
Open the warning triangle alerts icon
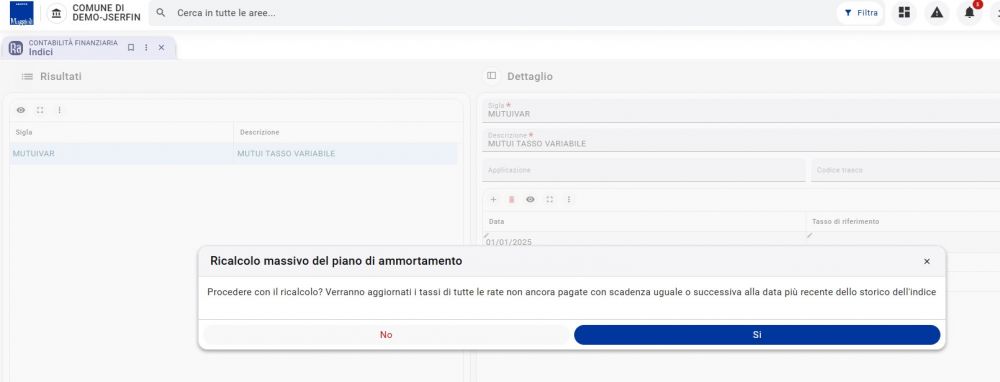[936, 13]
